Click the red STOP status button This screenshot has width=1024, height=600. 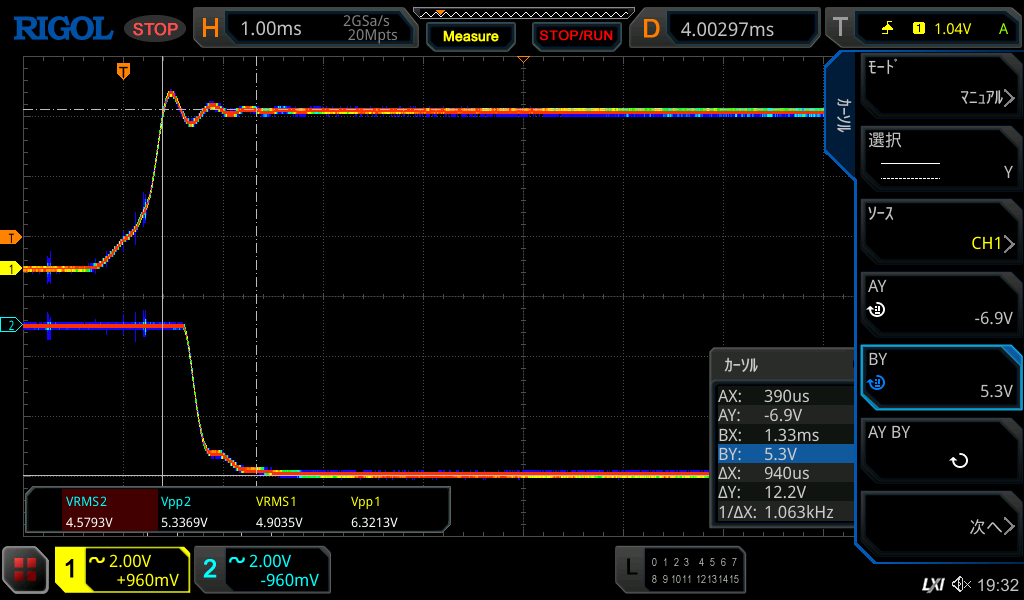pos(155,29)
